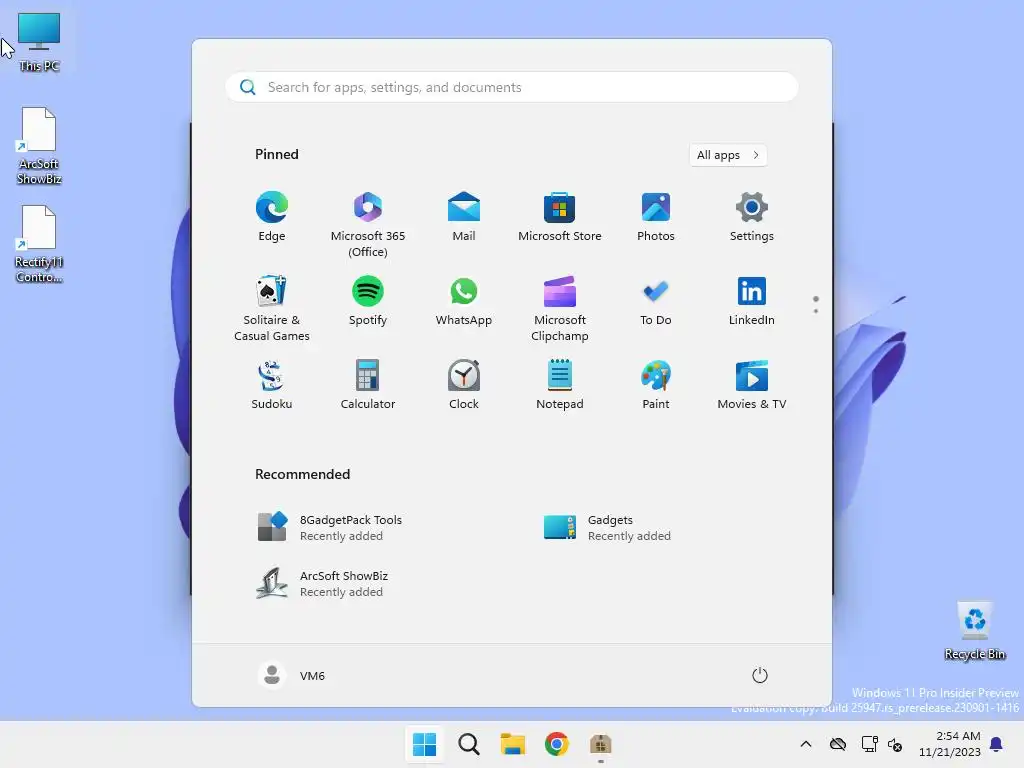Expand hidden system tray icons
Viewport: 1024px width, 768px height.
[x=806, y=744]
